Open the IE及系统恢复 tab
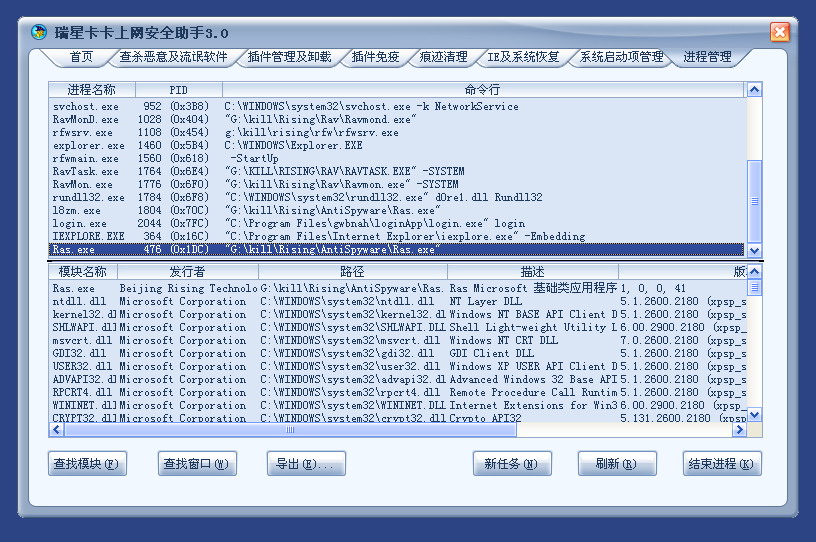Image resolution: width=816 pixels, height=542 pixels. 523,57
